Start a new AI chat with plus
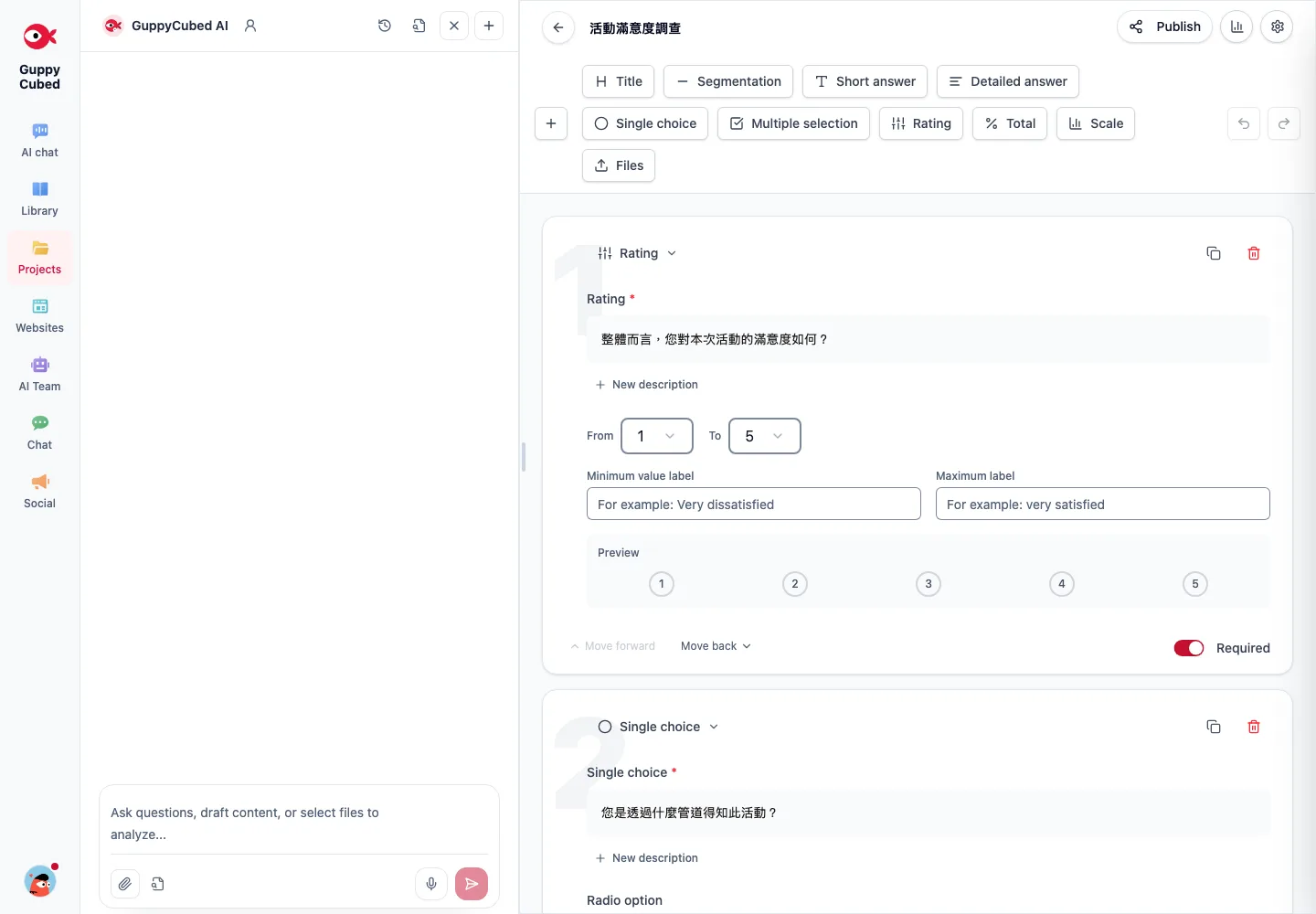The width and height of the screenshot is (1316, 914). [x=489, y=26]
